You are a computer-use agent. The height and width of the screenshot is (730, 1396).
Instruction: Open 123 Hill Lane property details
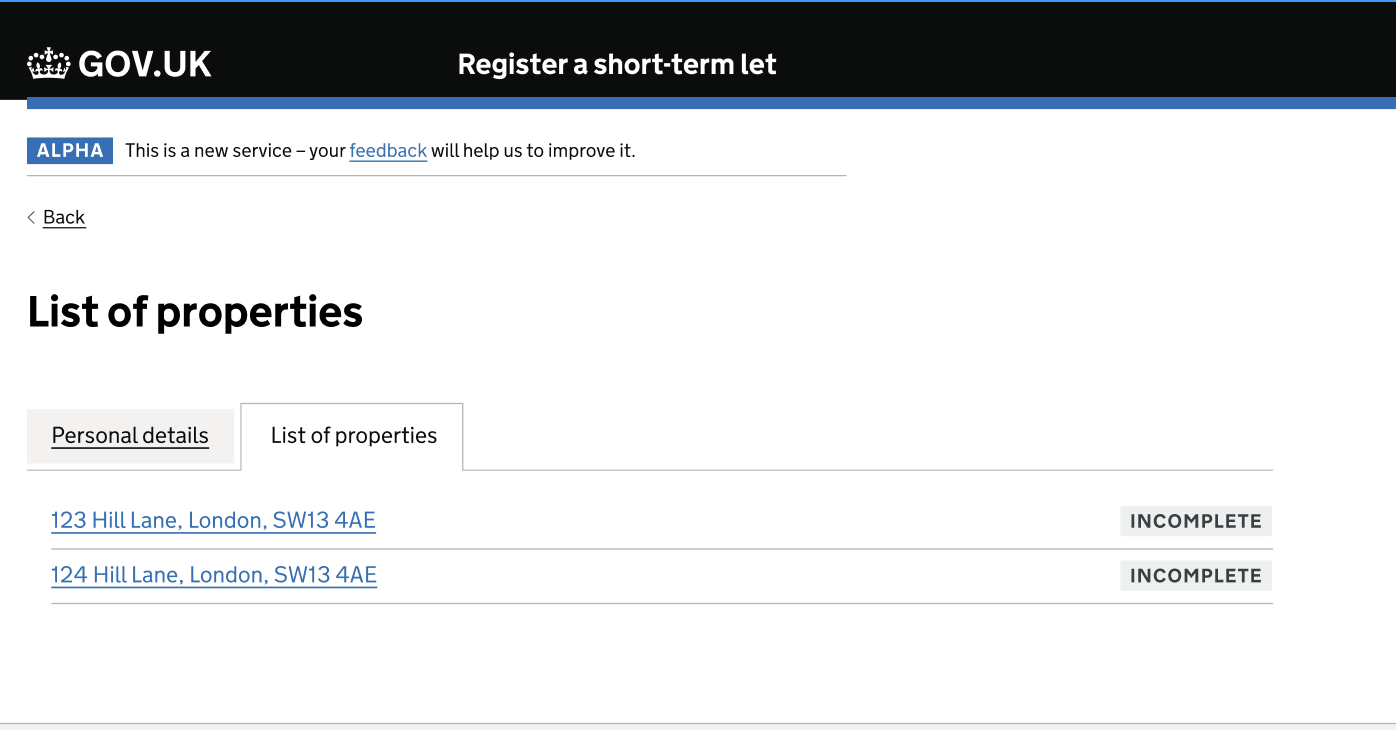click(213, 520)
